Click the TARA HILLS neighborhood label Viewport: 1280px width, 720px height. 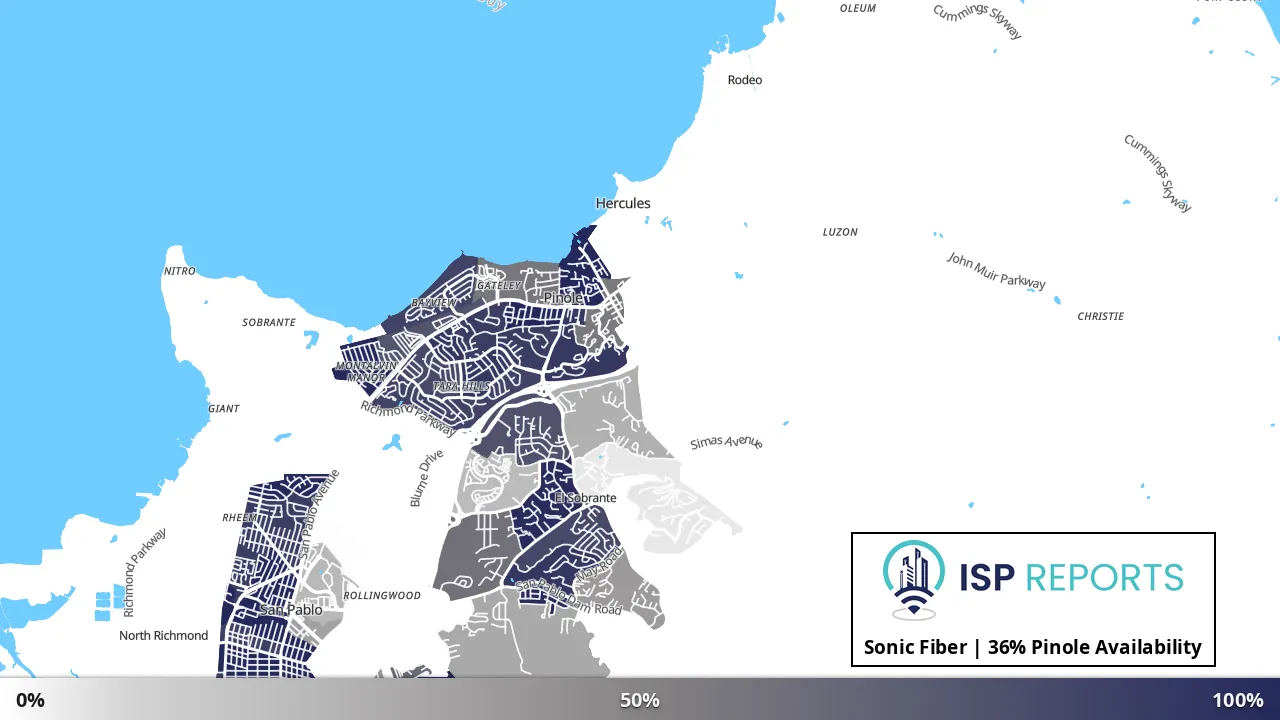[x=460, y=386]
